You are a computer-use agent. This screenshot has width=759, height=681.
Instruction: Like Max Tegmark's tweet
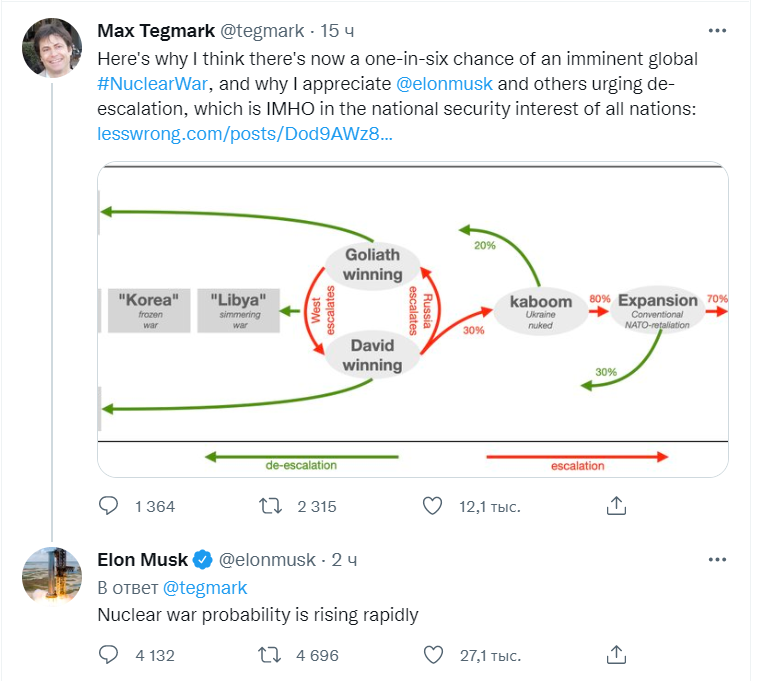coord(432,506)
